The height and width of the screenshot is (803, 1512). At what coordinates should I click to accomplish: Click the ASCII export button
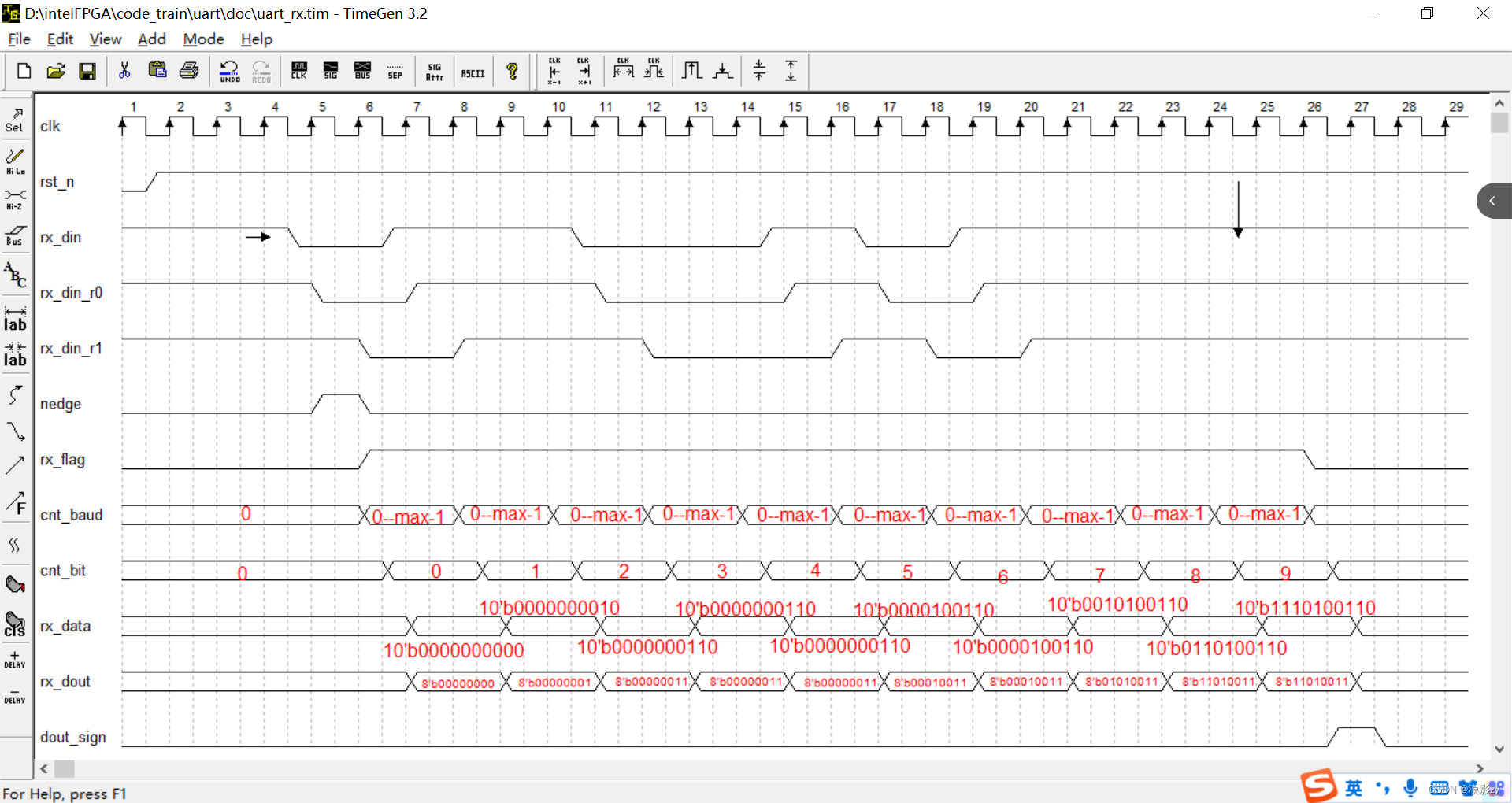472,72
